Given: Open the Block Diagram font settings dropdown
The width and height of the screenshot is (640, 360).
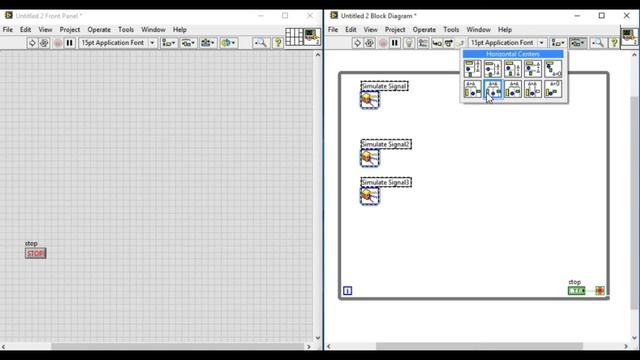Looking at the screenshot, I should point(507,43).
